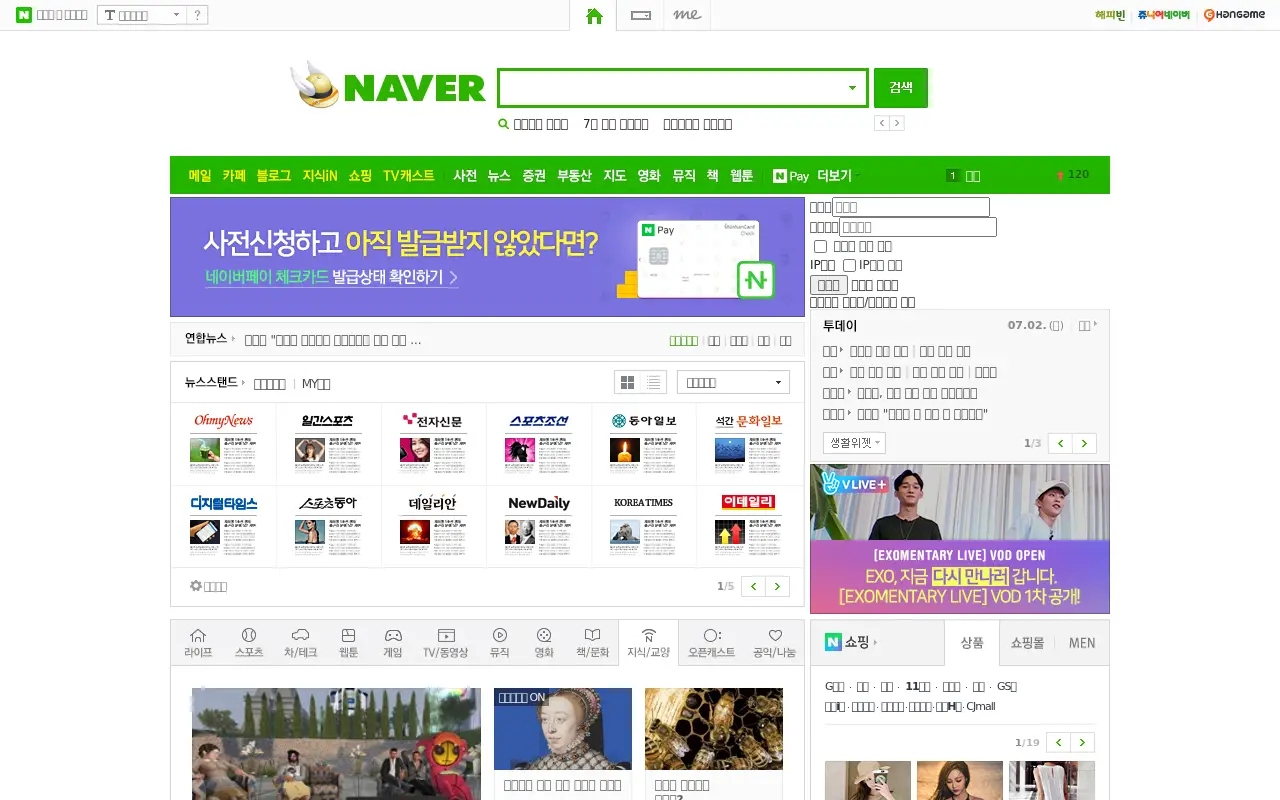
Task: Click the green 검색 search button
Action: click(901, 88)
